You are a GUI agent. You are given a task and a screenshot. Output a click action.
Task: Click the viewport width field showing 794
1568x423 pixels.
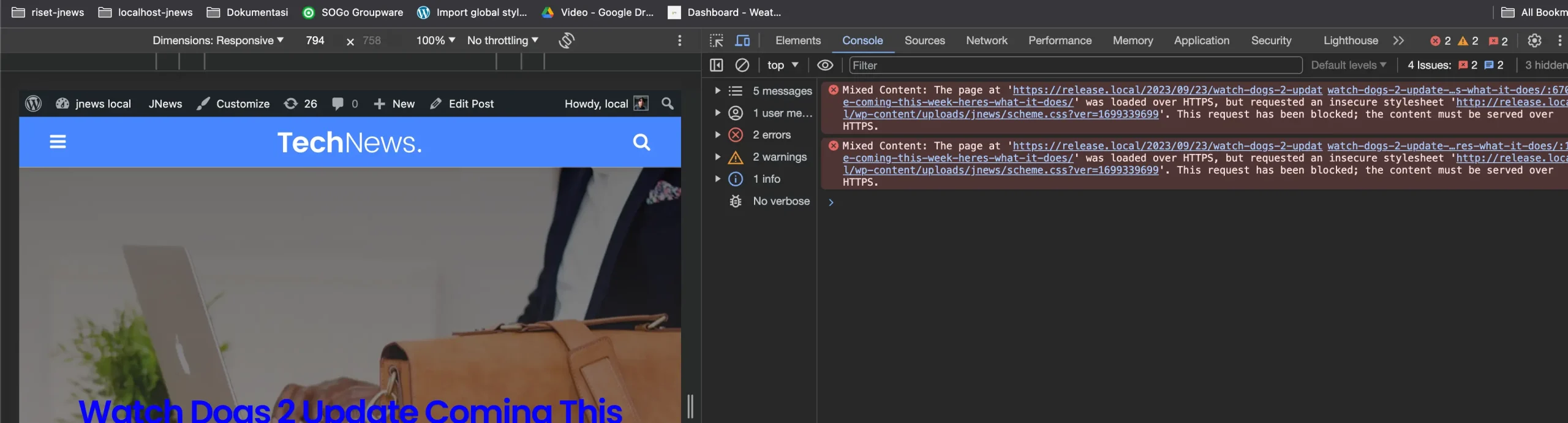click(x=315, y=40)
